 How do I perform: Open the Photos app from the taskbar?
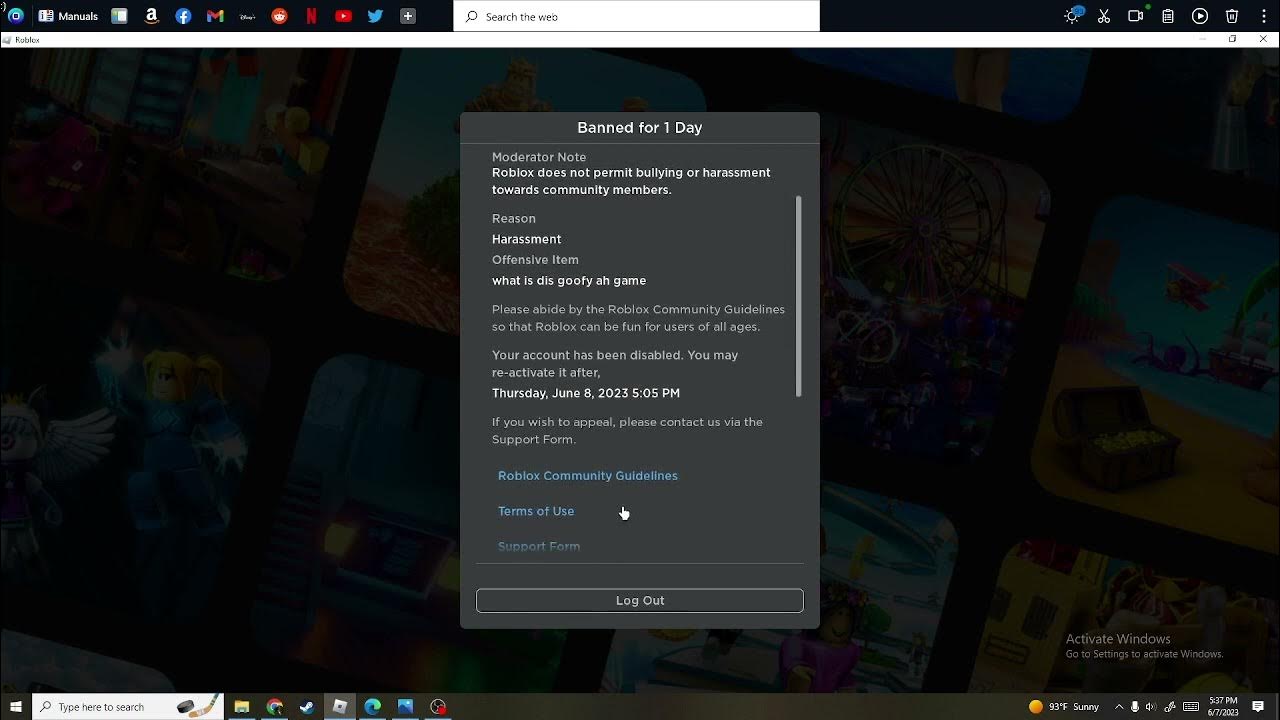(405, 707)
